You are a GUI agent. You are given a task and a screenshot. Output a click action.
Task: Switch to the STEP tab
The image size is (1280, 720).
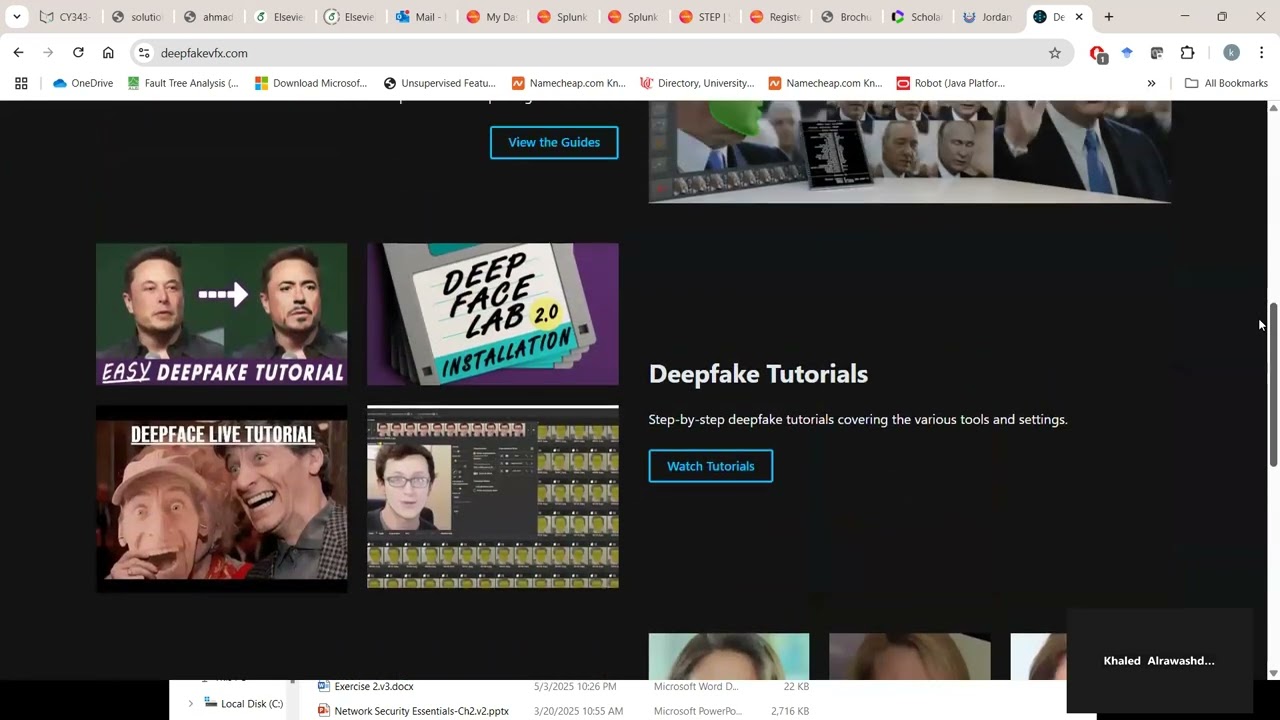[704, 17]
